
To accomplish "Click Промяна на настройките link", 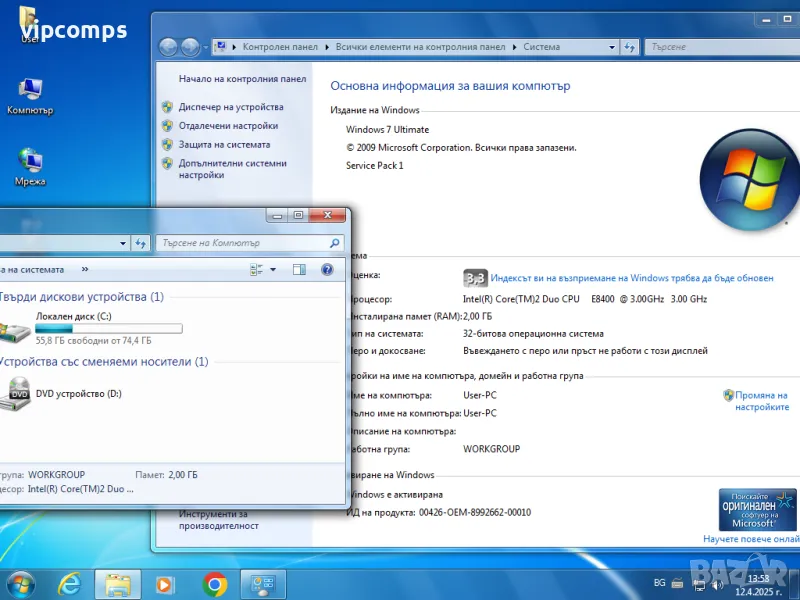I will pyautogui.click(x=761, y=401).
